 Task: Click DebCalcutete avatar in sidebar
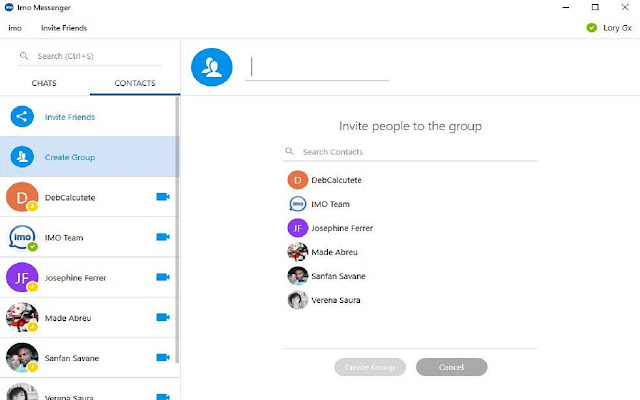pyautogui.click(x=22, y=197)
